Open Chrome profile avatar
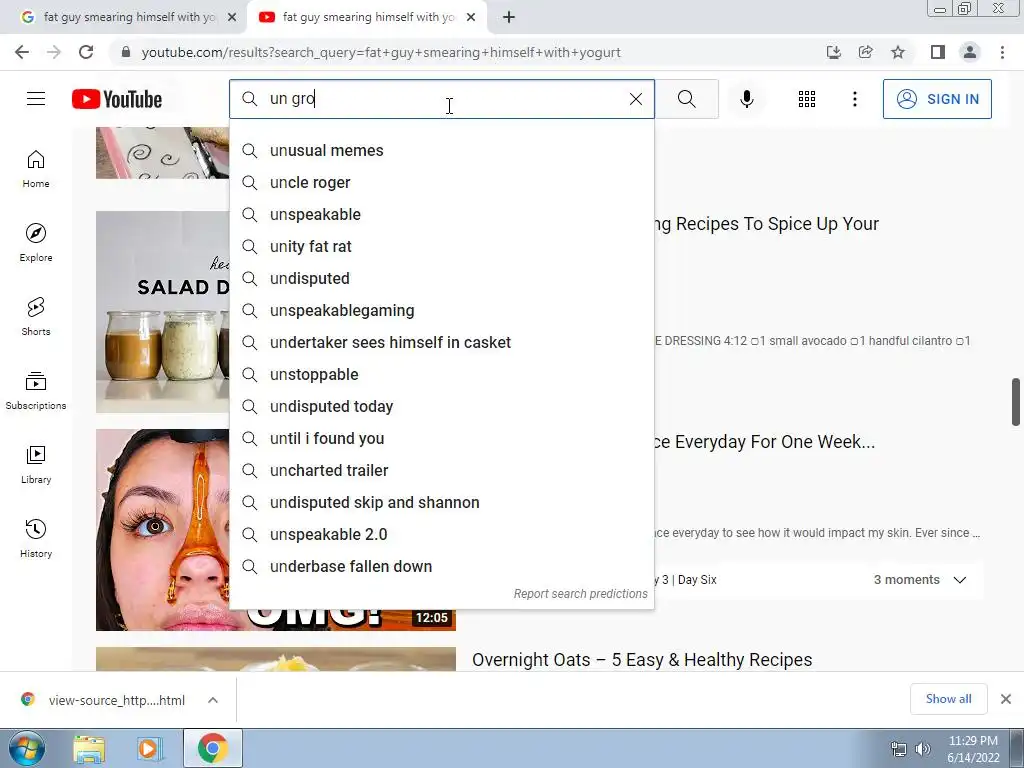 [x=970, y=52]
